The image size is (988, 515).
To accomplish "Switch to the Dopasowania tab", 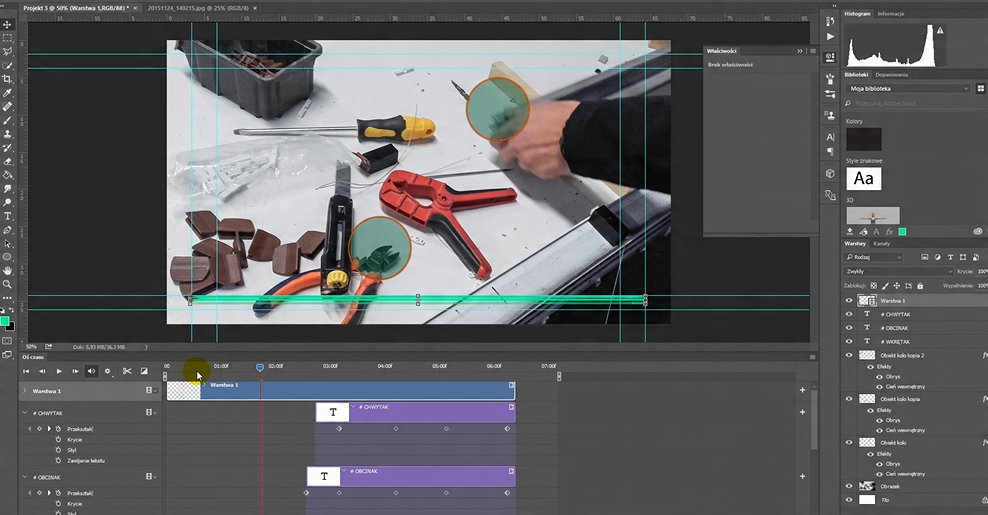I will [x=892, y=74].
